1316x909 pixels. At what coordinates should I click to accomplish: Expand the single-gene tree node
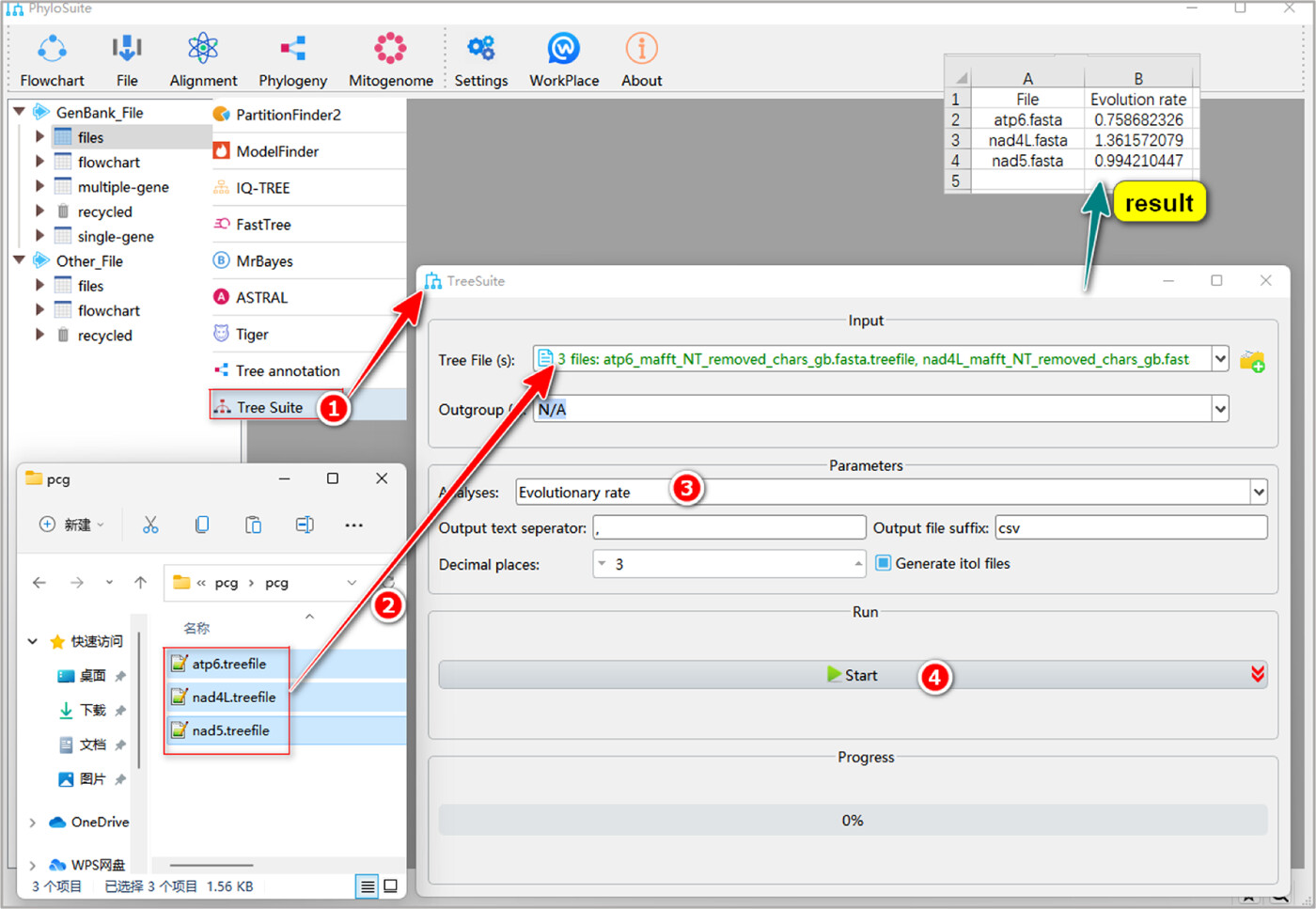tap(39, 235)
